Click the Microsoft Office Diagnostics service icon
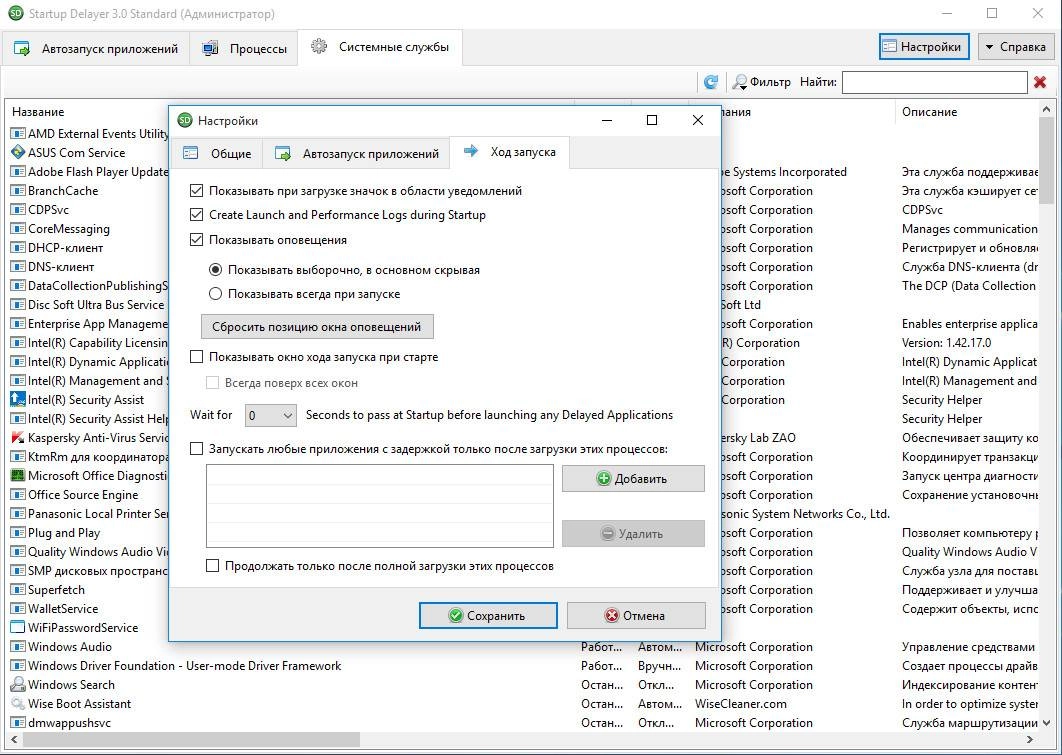1062x755 pixels. (18, 475)
